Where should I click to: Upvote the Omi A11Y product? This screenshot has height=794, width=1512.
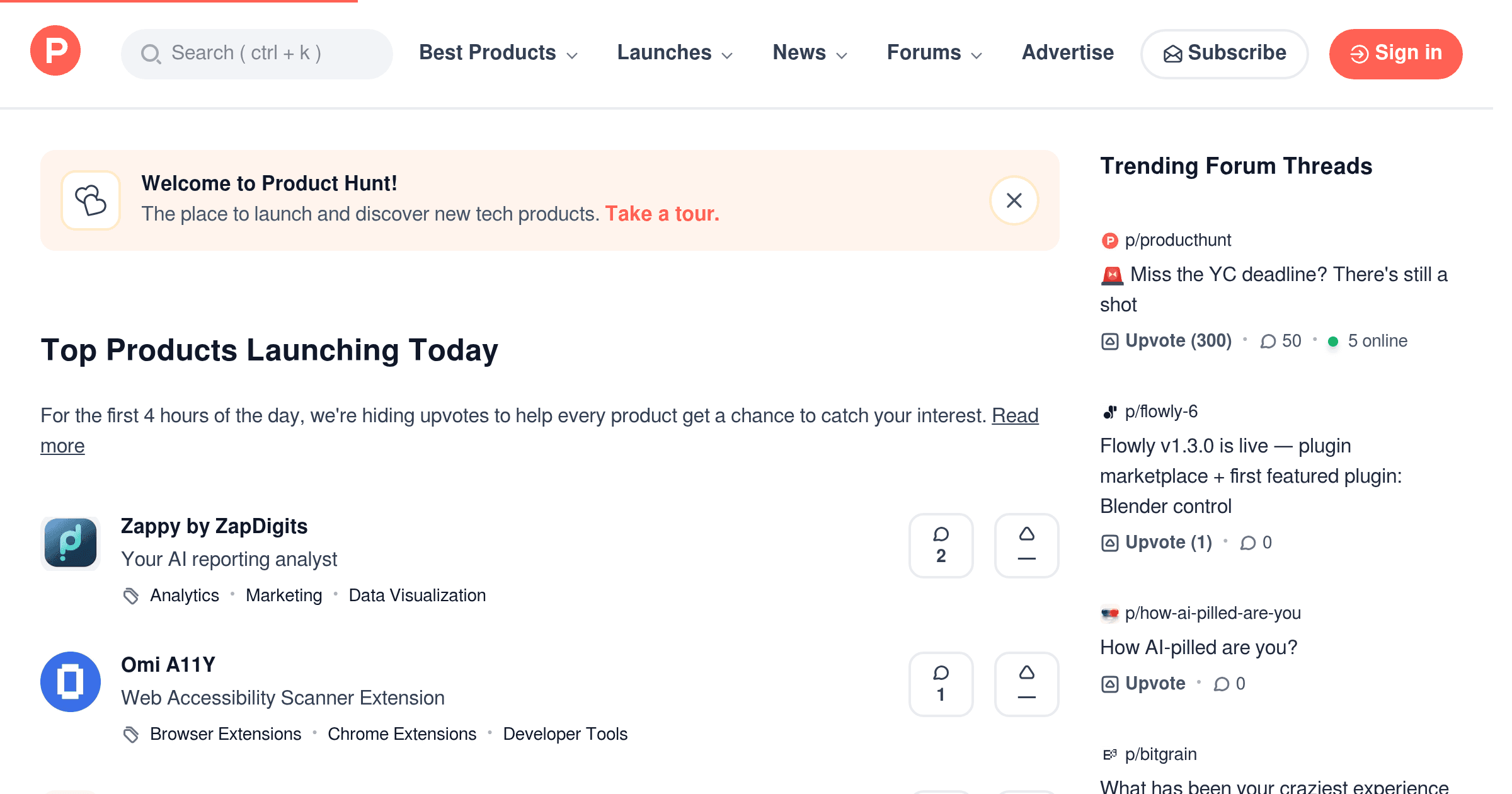click(x=1027, y=684)
